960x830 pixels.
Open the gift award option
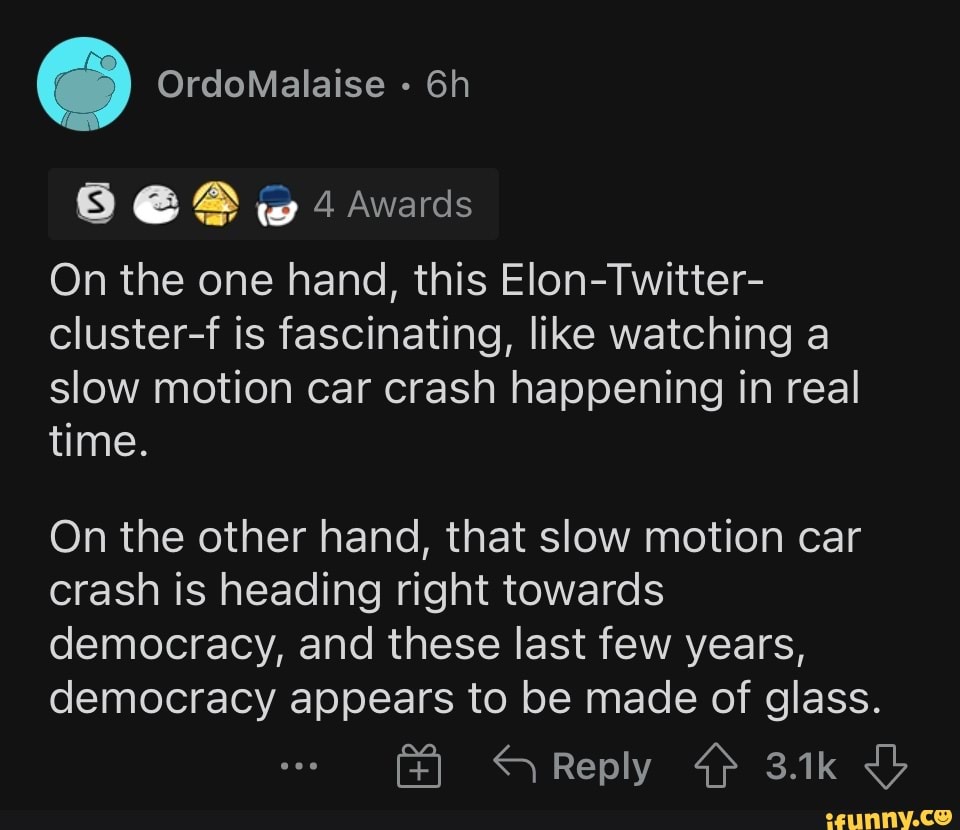pos(420,767)
